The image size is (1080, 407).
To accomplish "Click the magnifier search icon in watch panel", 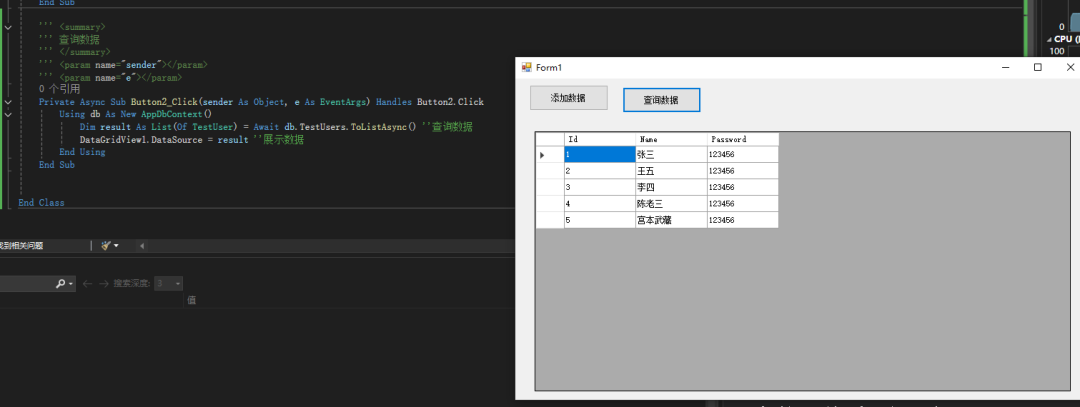I will pyautogui.click(x=61, y=283).
